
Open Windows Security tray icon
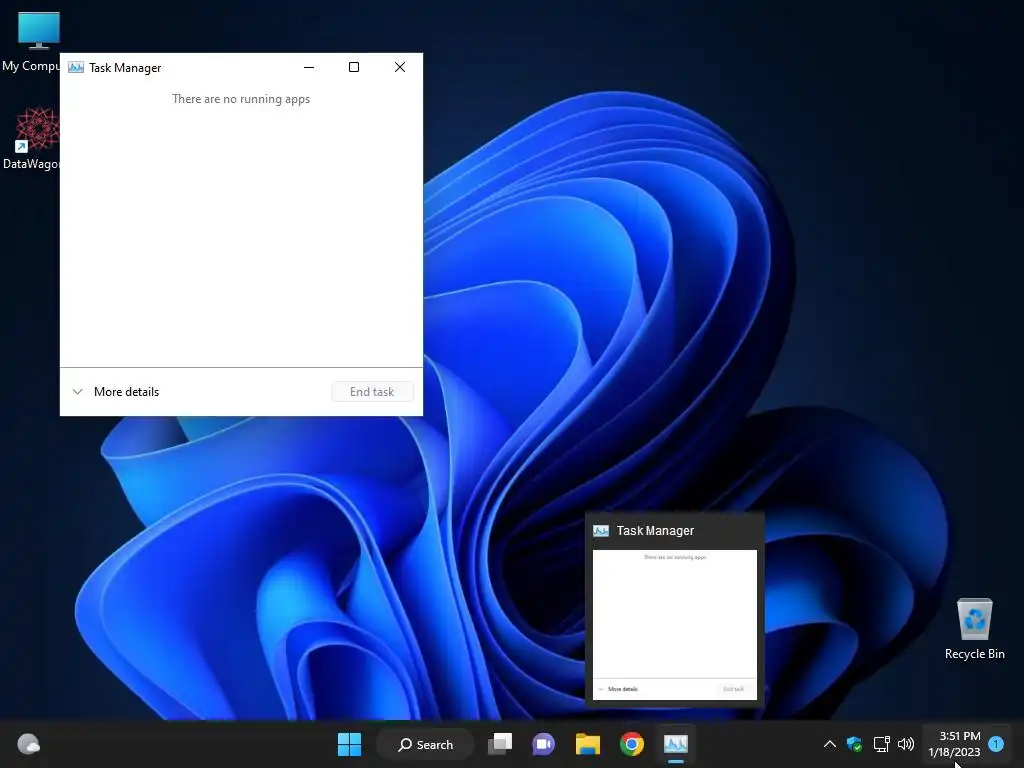click(x=854, y=744)
